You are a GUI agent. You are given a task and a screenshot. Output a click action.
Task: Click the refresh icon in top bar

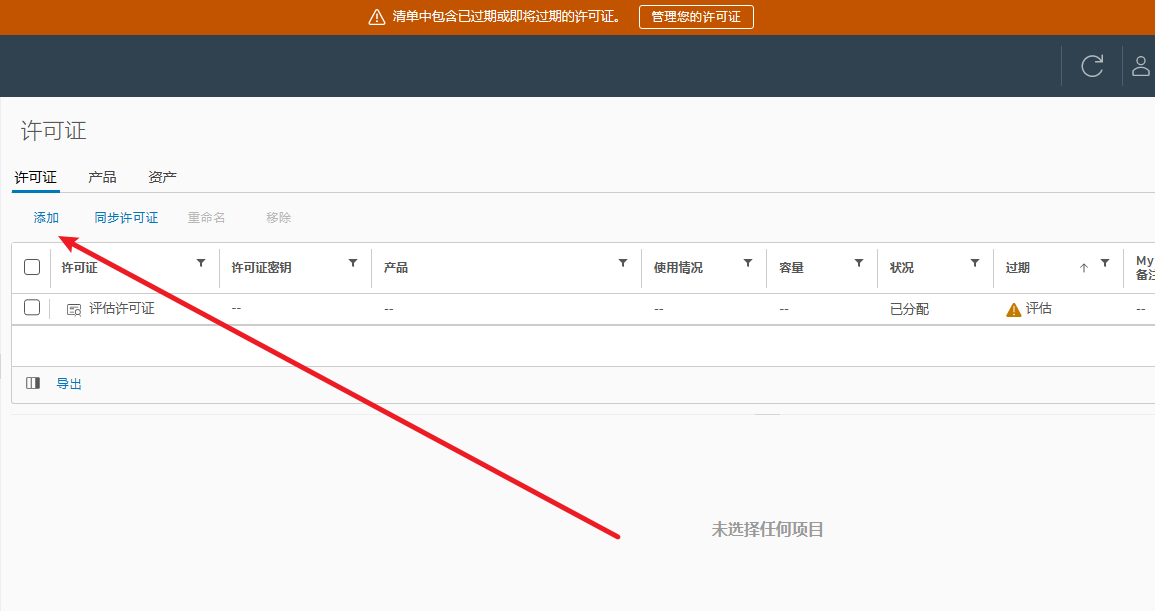pyautogui.click(x=1092, y=66)
